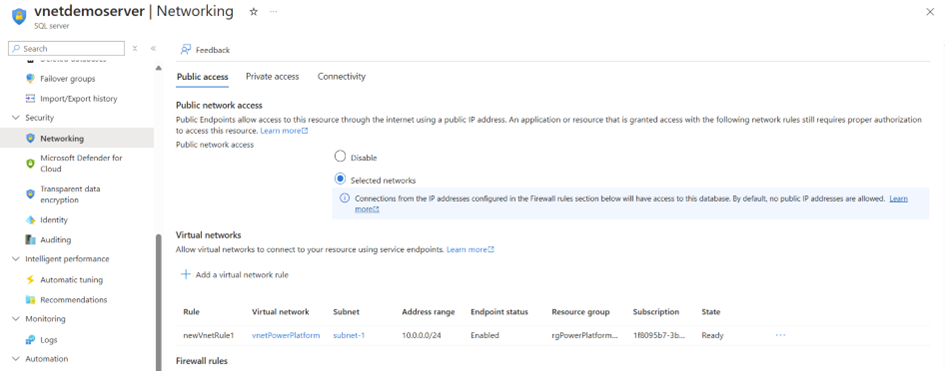This screenshot has height=371, width=945.
Task: Collapse the Intelligent performance section
Action: [x=15, y=259]
